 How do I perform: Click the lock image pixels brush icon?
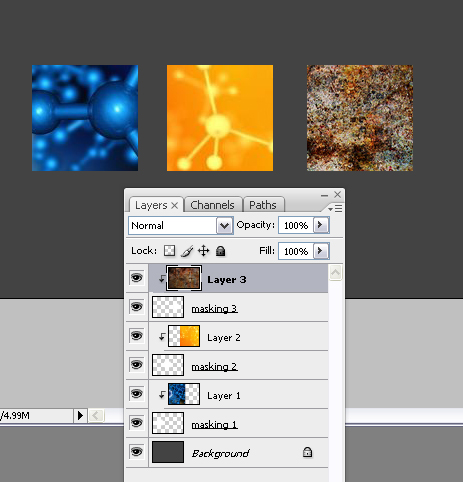187,251
